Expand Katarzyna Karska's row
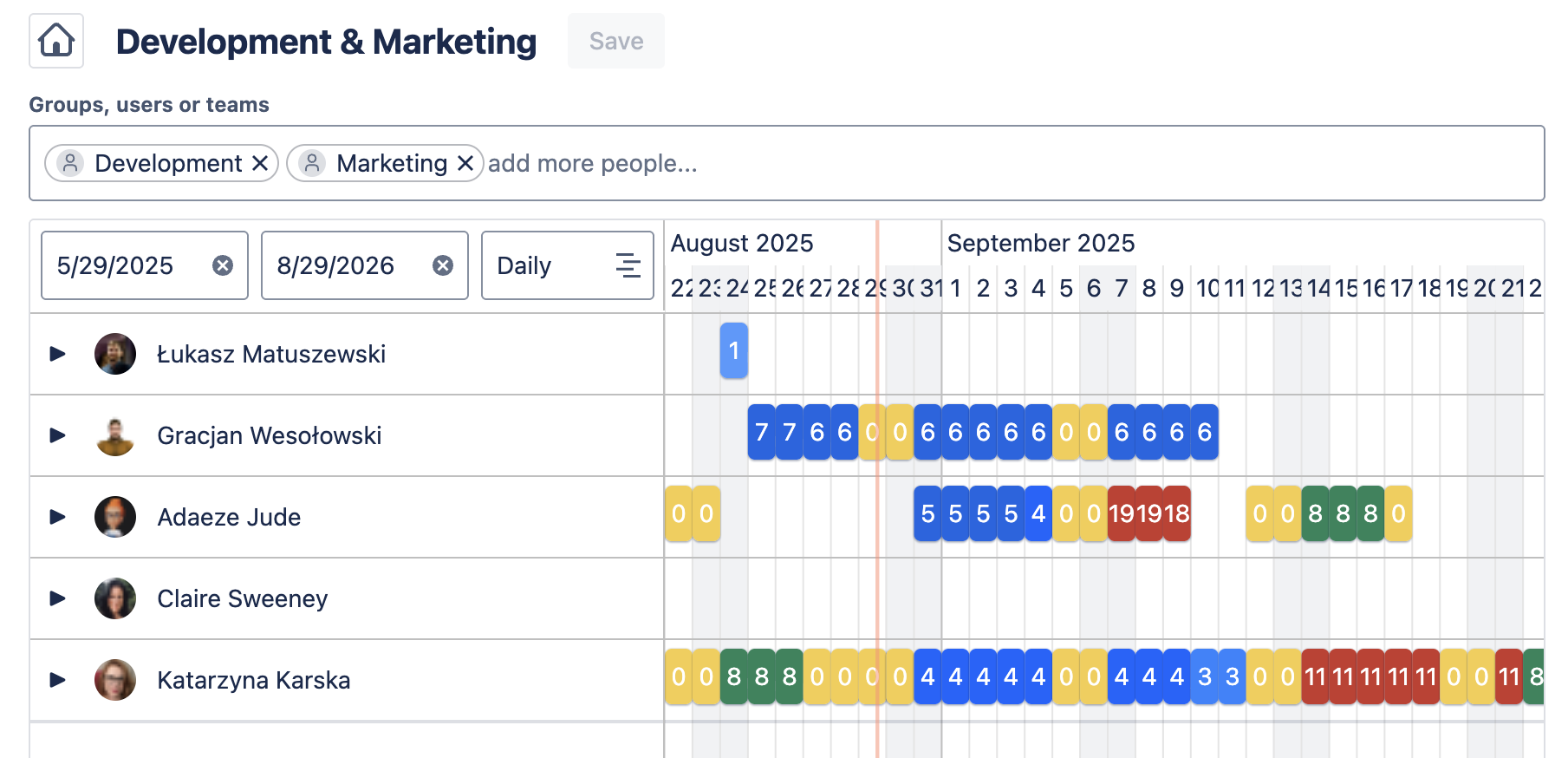 (x=57, y=680)
